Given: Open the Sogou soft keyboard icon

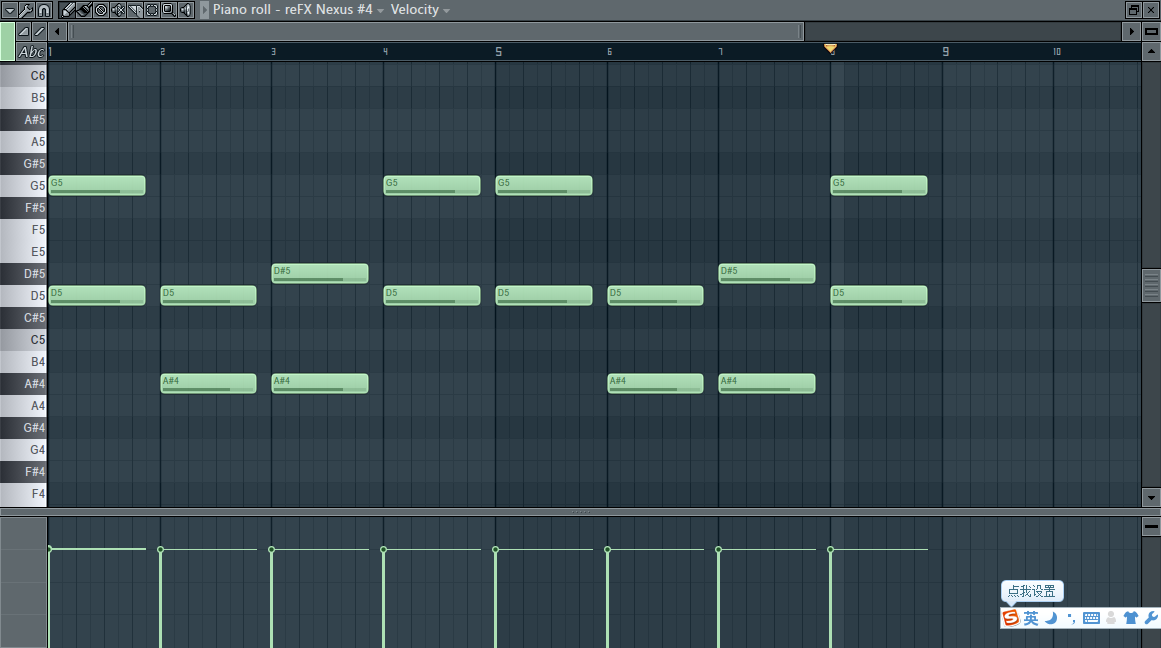Looking at the screenshot, I should 1091,618.
